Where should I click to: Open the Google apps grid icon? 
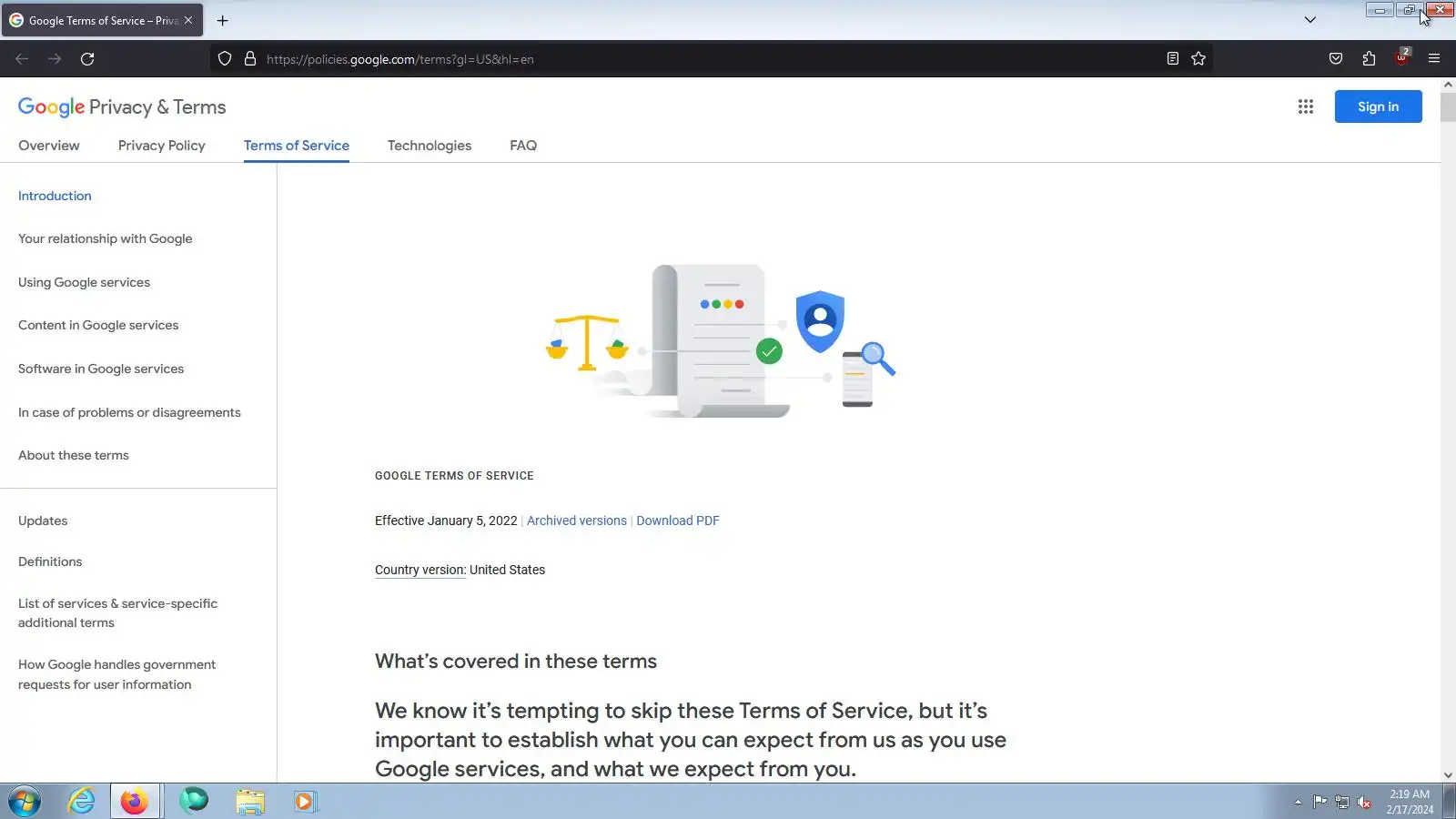[x=1306, y=106]
